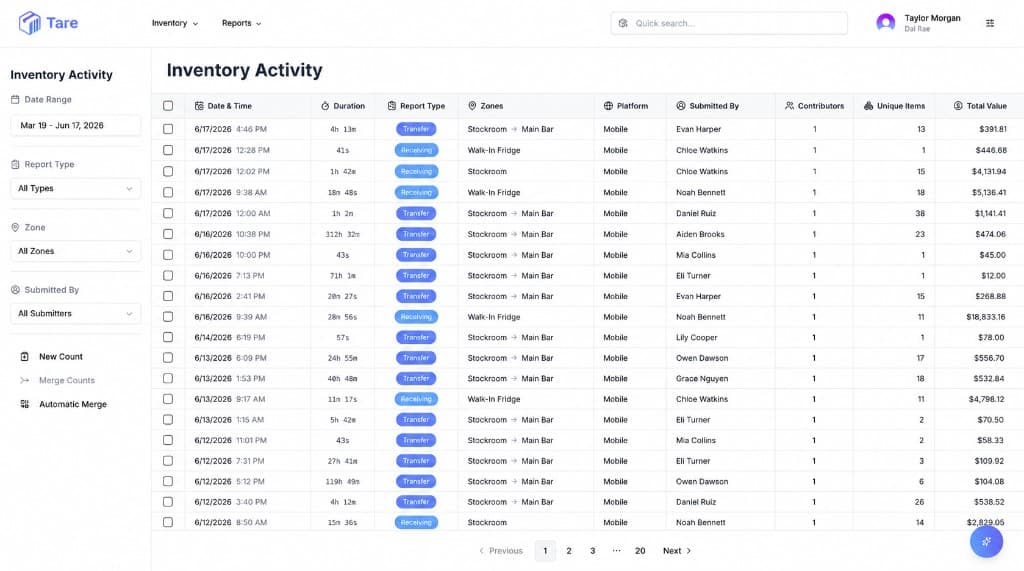Check the 6/17/2026 4:46 PM row checkbox

tap(168, 129)
